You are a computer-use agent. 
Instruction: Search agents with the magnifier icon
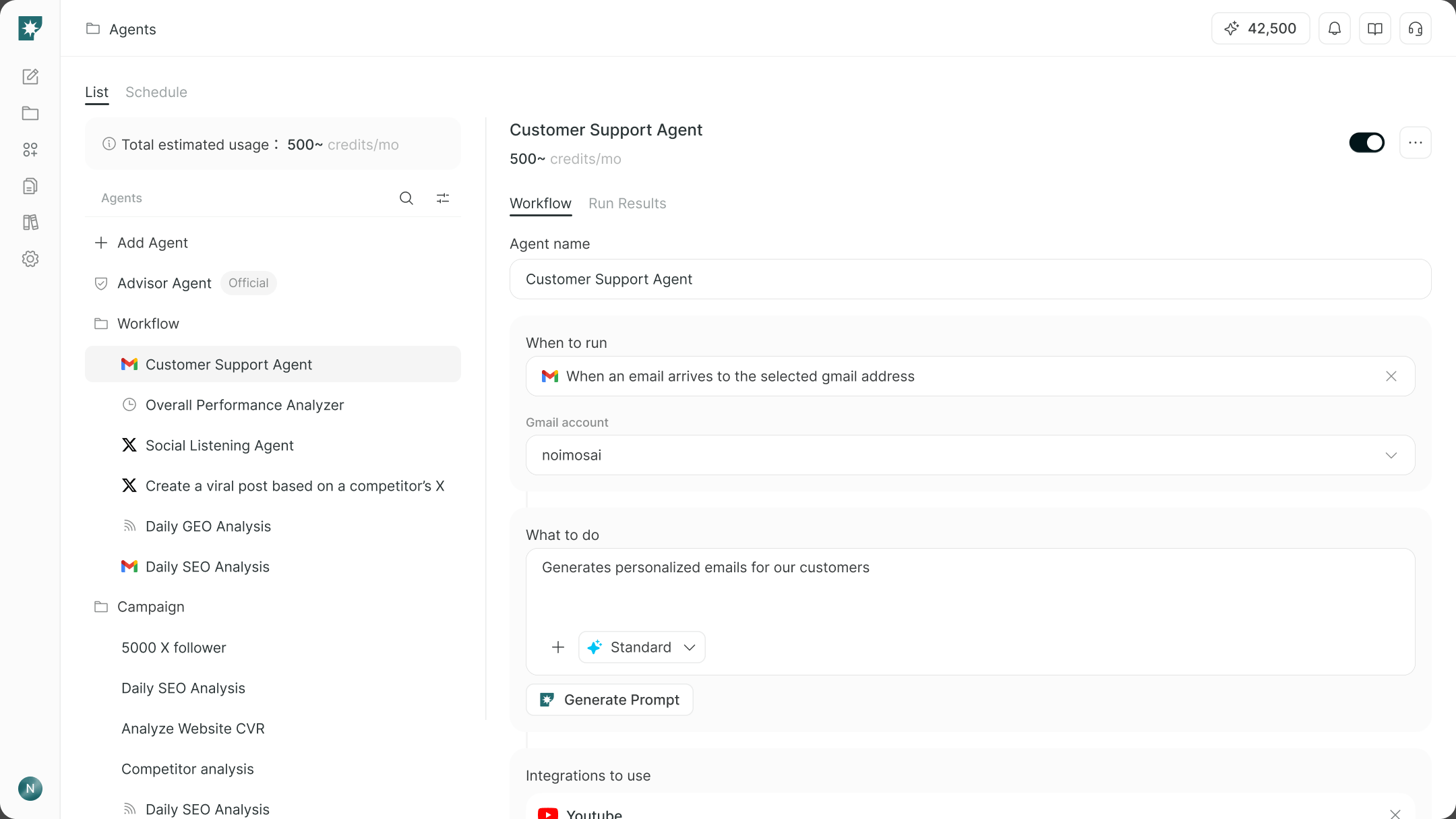406,198
